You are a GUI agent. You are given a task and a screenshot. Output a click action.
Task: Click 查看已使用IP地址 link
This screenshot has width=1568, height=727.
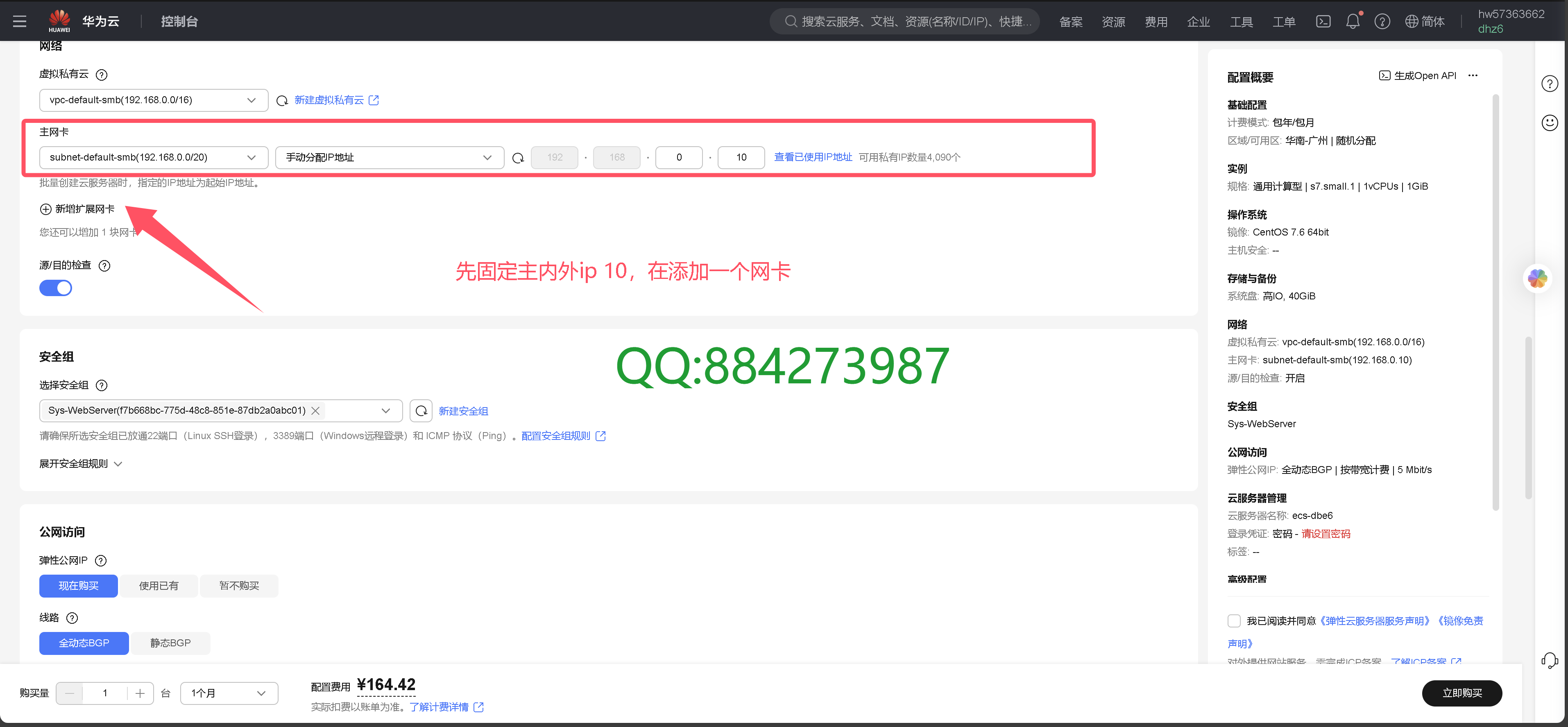pos(813,157)
